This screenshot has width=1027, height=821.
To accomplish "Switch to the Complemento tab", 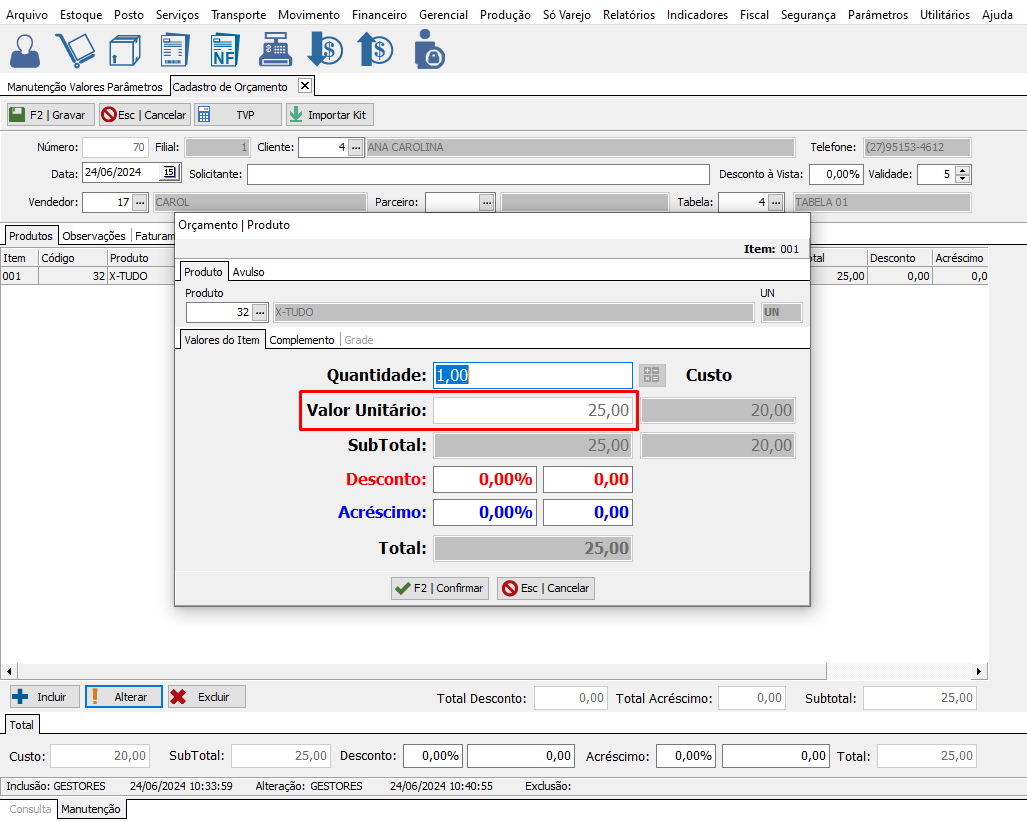I will pos(302,340).
